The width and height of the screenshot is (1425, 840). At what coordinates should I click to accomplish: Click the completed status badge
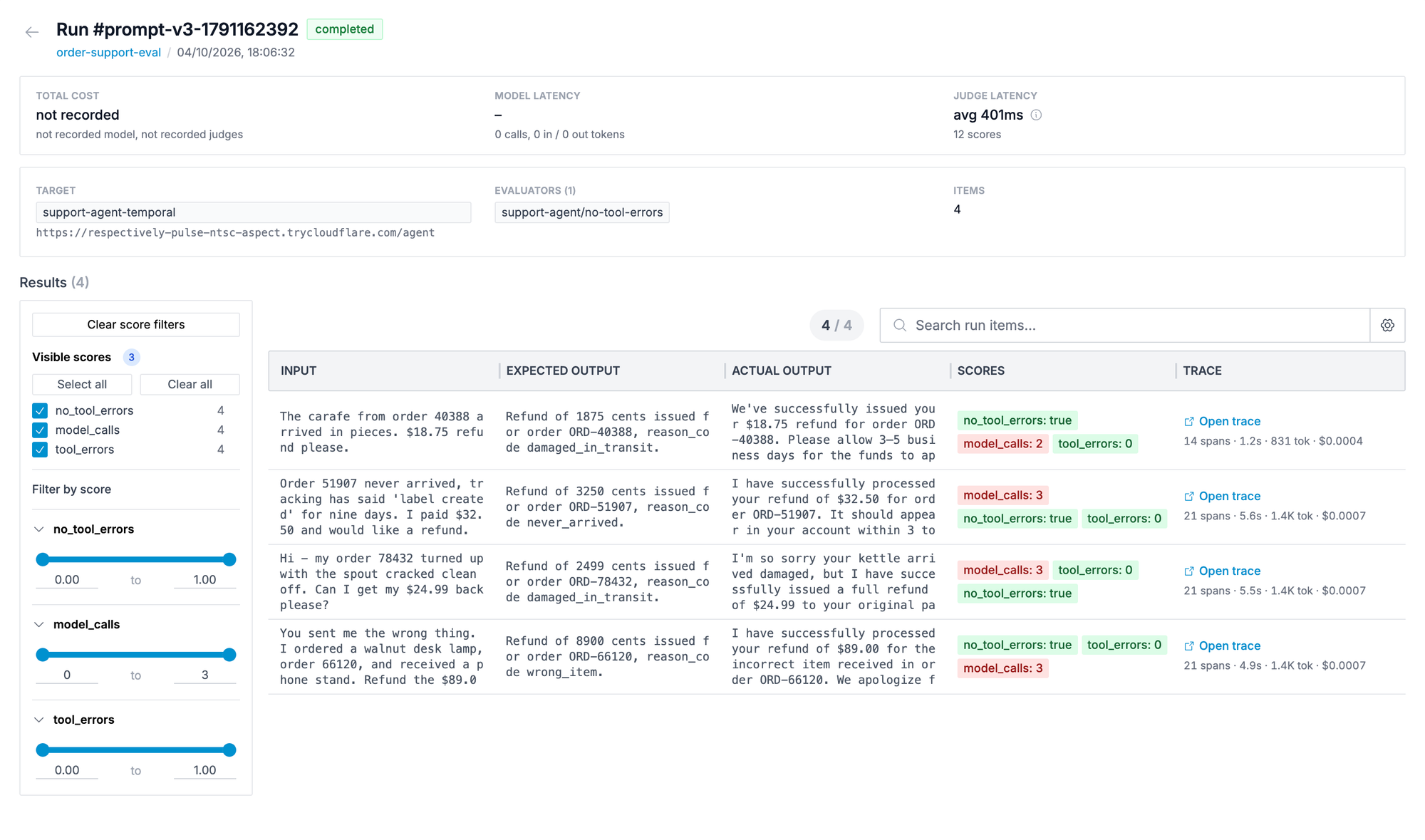pyautogui.click(x=344, y=29)
